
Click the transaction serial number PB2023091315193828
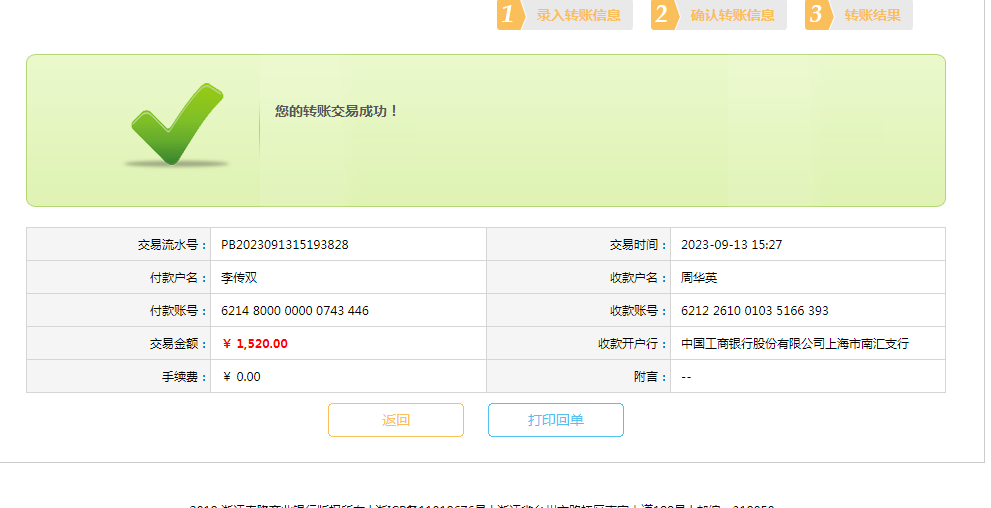pos(284,244)
